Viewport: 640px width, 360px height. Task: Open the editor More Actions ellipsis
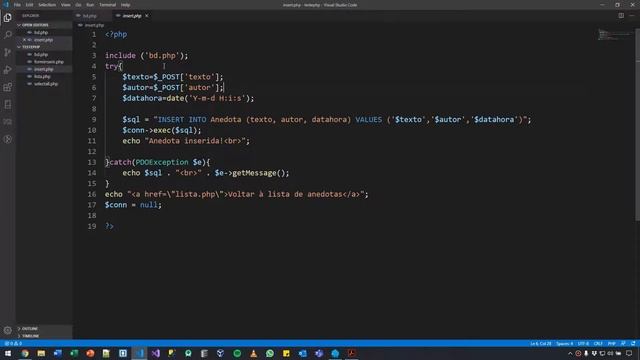(632, 16)
